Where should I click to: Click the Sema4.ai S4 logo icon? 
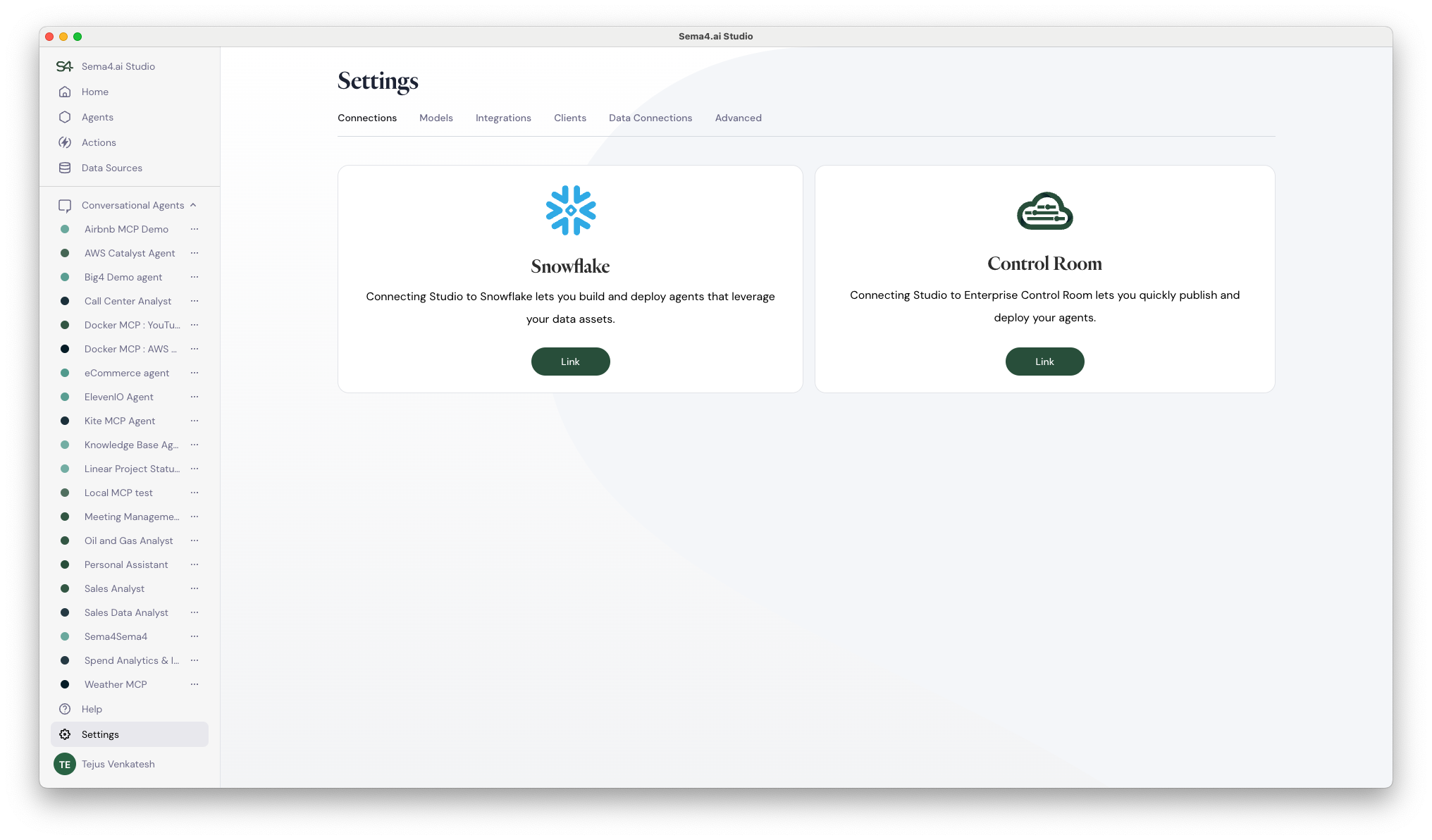64,66
